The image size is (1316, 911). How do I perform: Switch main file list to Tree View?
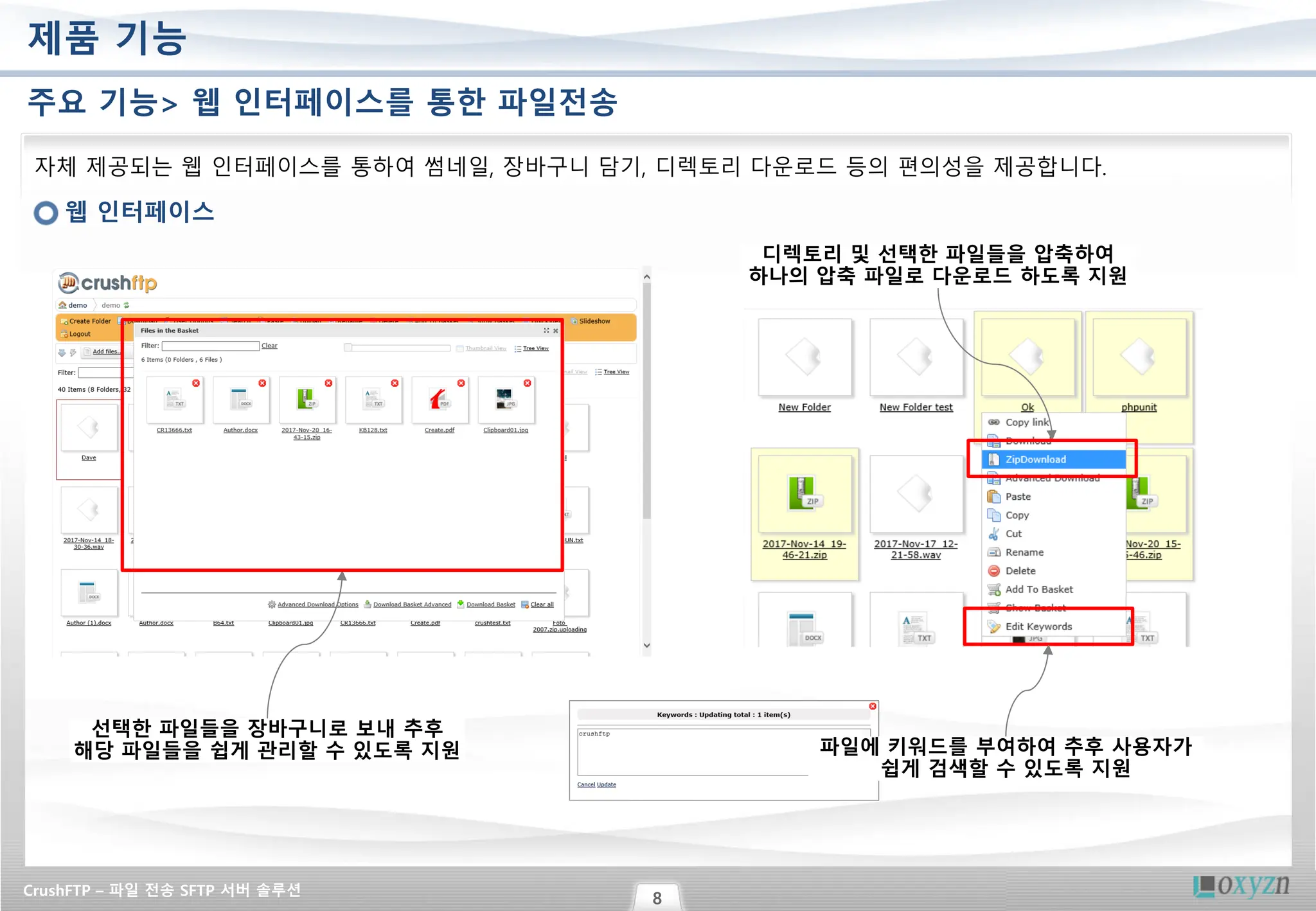[x=612, y=372]
